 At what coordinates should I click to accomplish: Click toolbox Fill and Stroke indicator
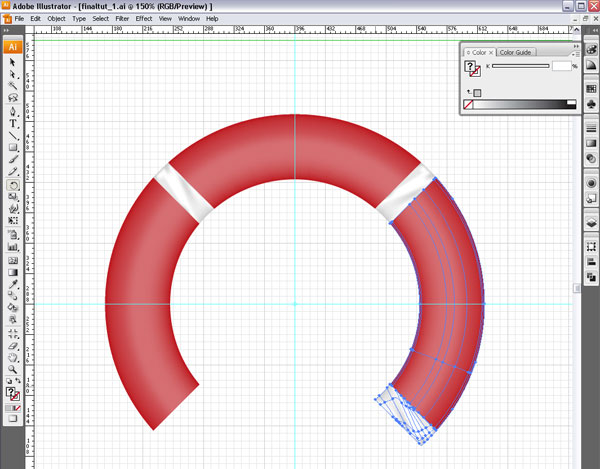tap(13, 394)
